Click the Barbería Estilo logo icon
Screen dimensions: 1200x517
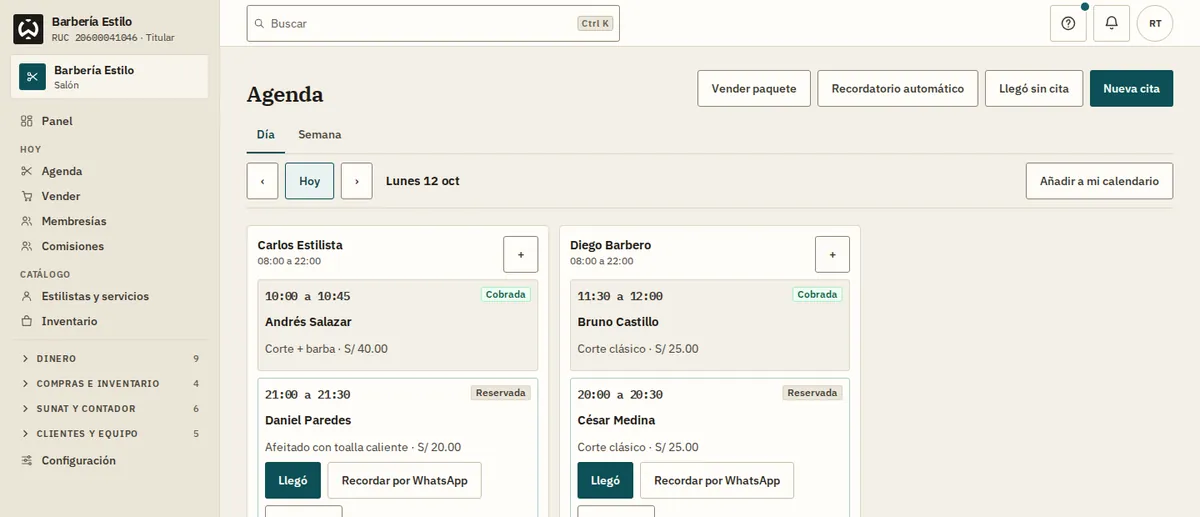28,29
